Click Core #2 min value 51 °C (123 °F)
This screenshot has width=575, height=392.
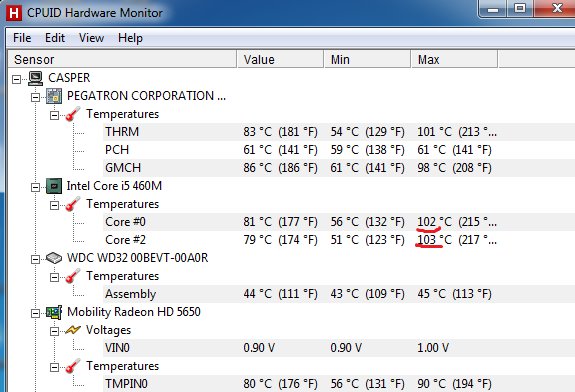[367, 240]
